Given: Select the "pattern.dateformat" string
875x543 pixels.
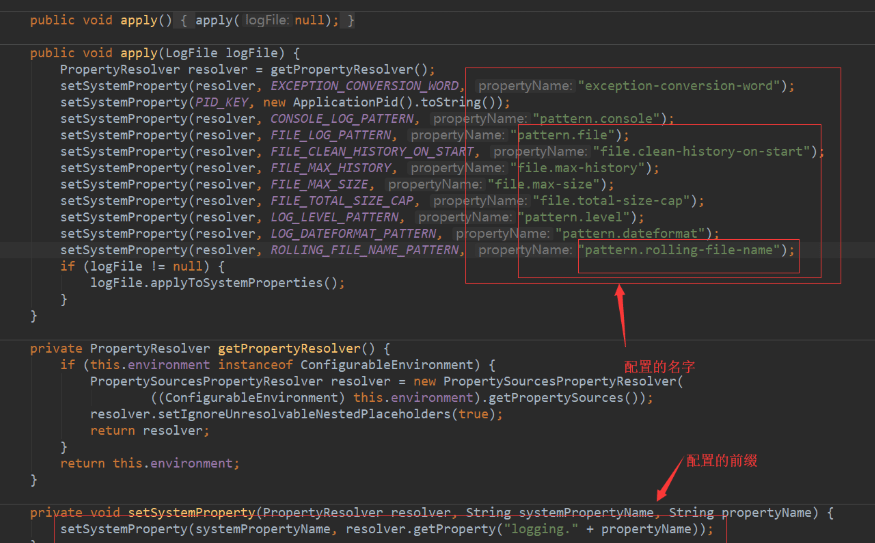Looking at the screenshot, I should click(630, 234).
